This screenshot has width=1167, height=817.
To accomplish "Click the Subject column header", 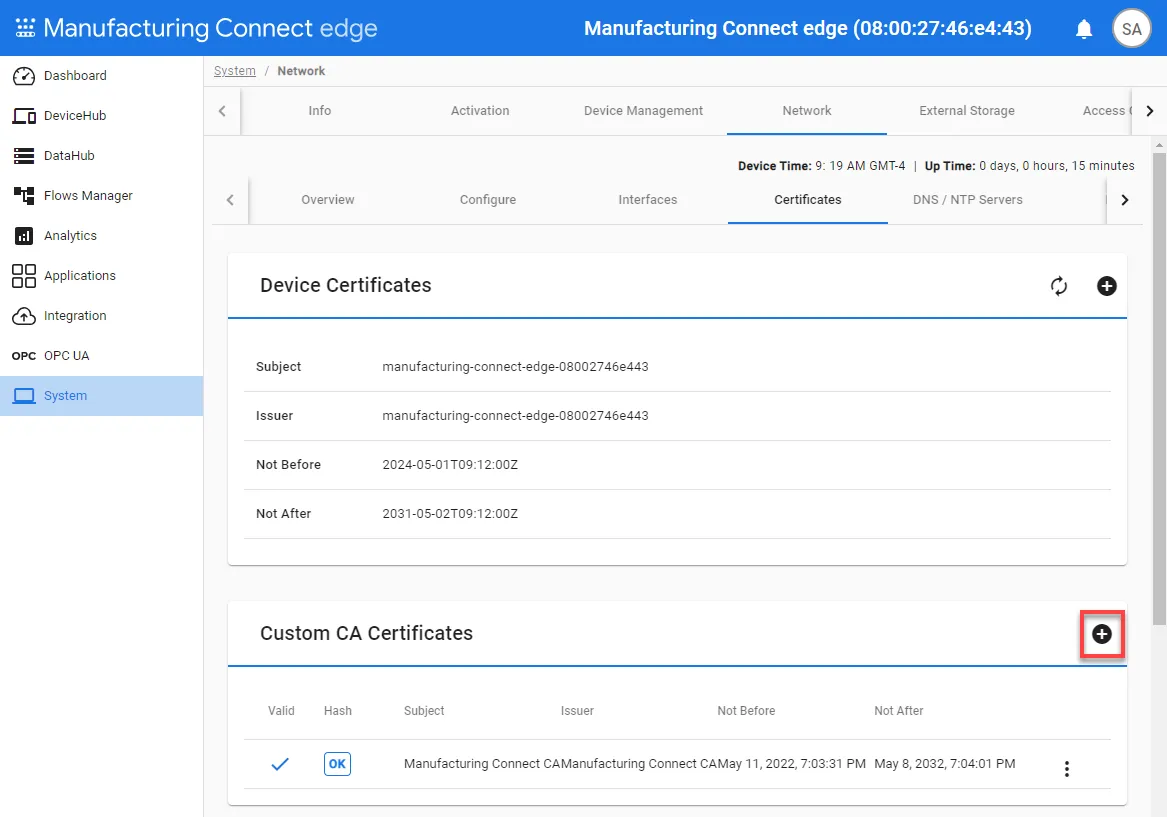I will tap(424, 711).
